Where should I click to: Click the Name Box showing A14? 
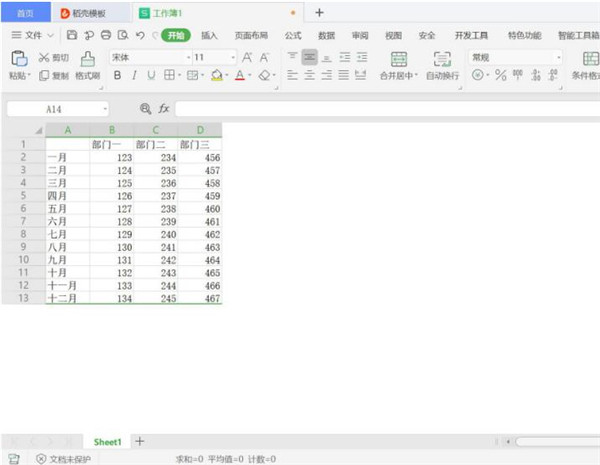[x=57, y=109]
